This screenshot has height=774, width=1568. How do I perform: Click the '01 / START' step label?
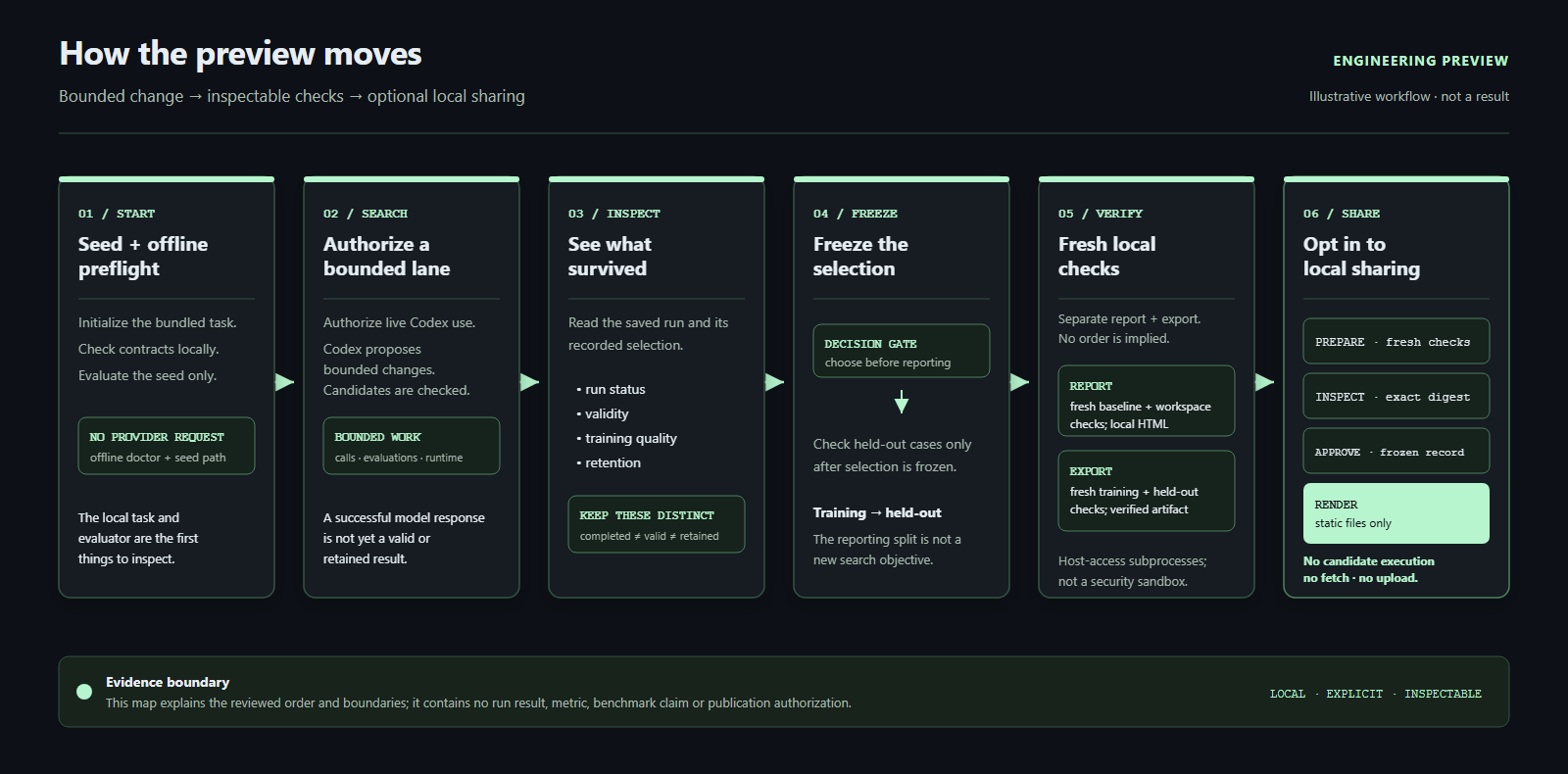pyautogui.click(x=117, y=214)
